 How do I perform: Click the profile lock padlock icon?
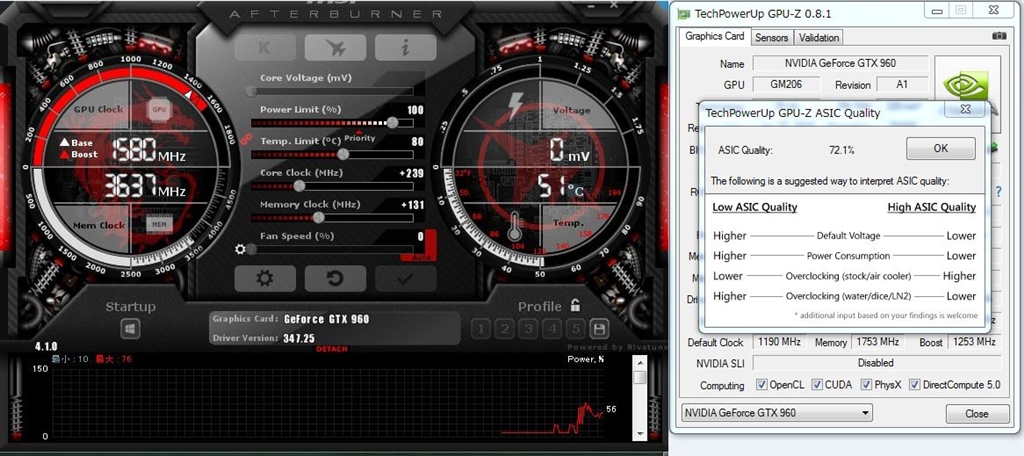pos(575,305)
